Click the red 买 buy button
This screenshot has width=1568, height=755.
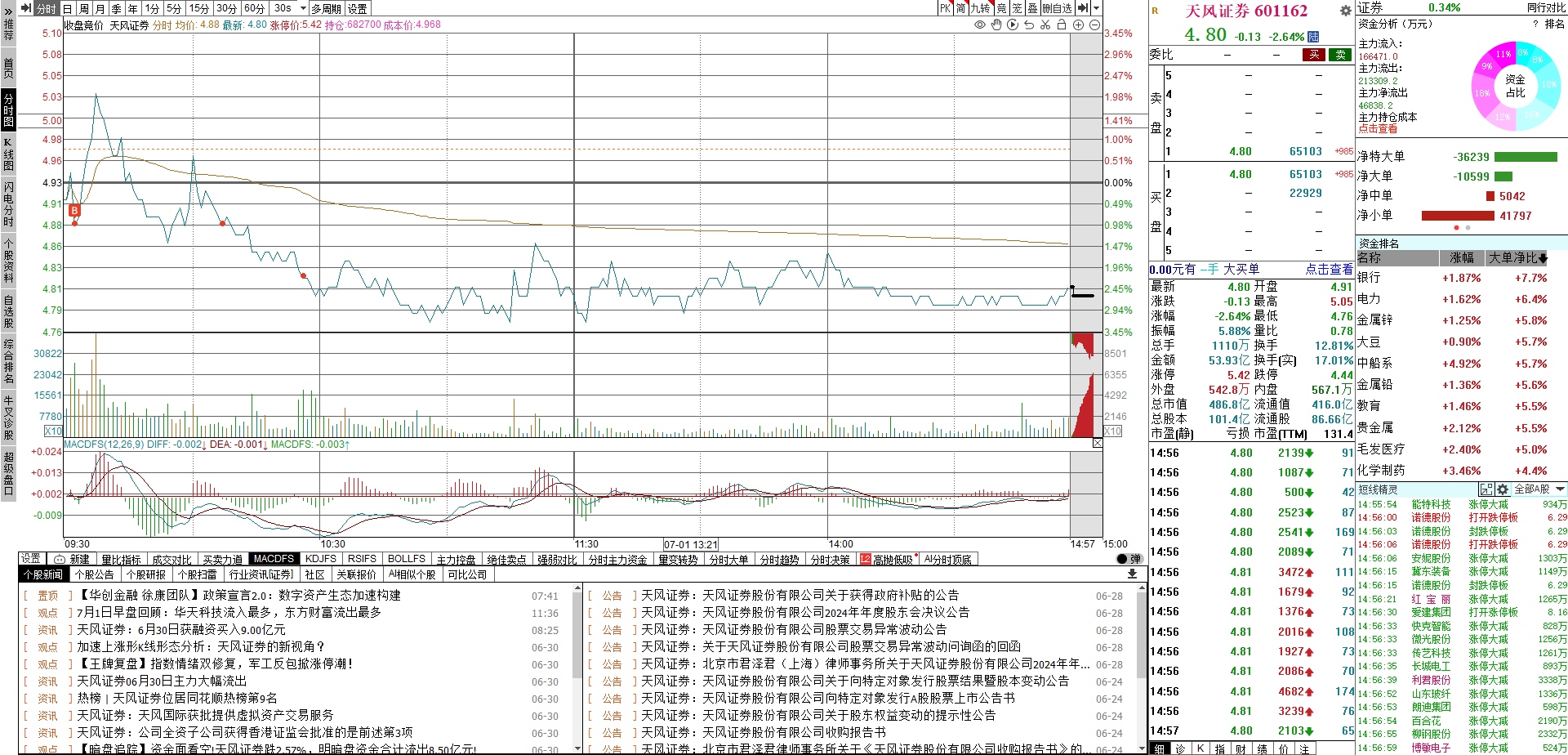tap(1314, 55)
